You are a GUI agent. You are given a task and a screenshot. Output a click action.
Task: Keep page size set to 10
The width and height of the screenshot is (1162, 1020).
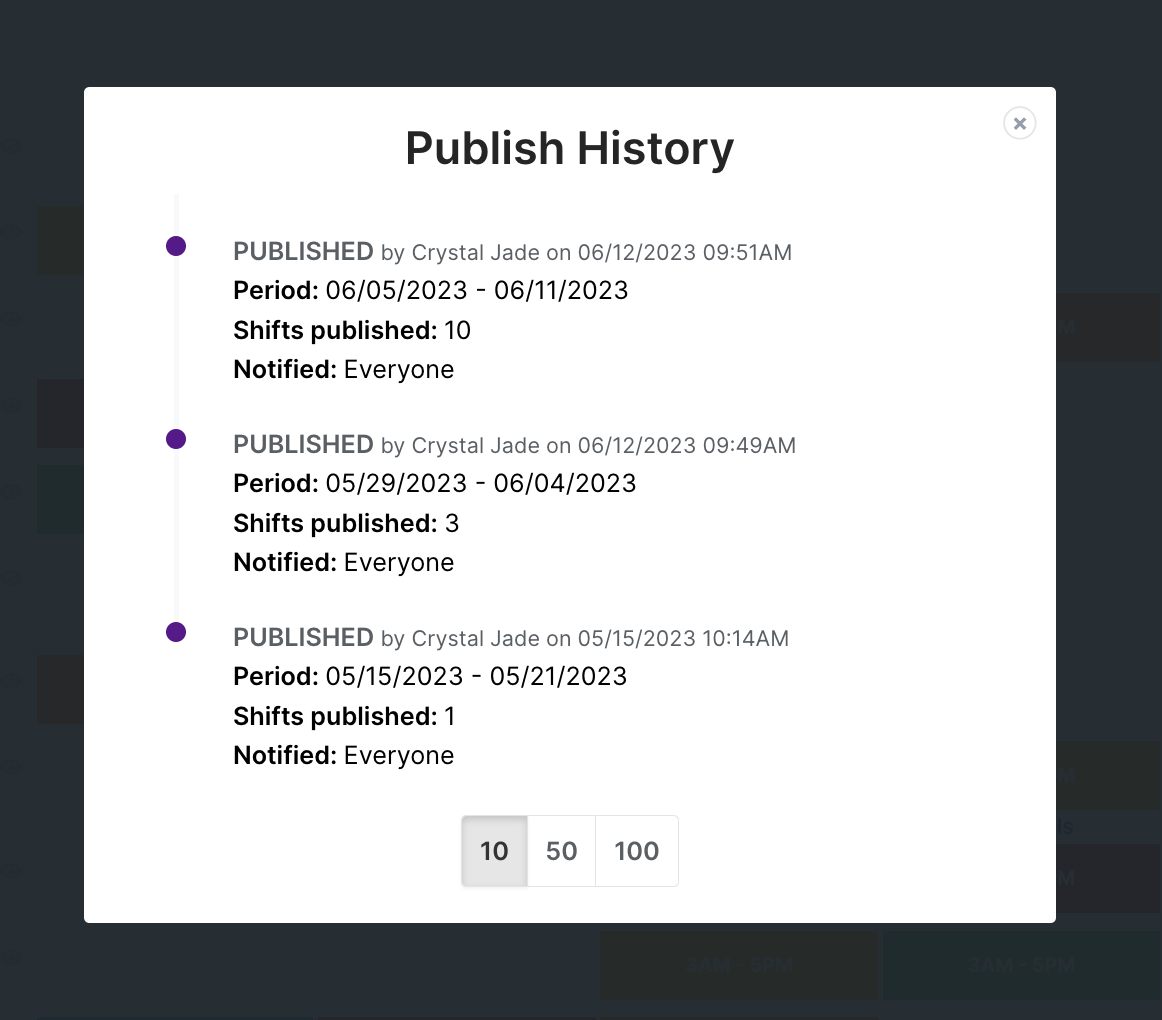[x=493, y=851]
